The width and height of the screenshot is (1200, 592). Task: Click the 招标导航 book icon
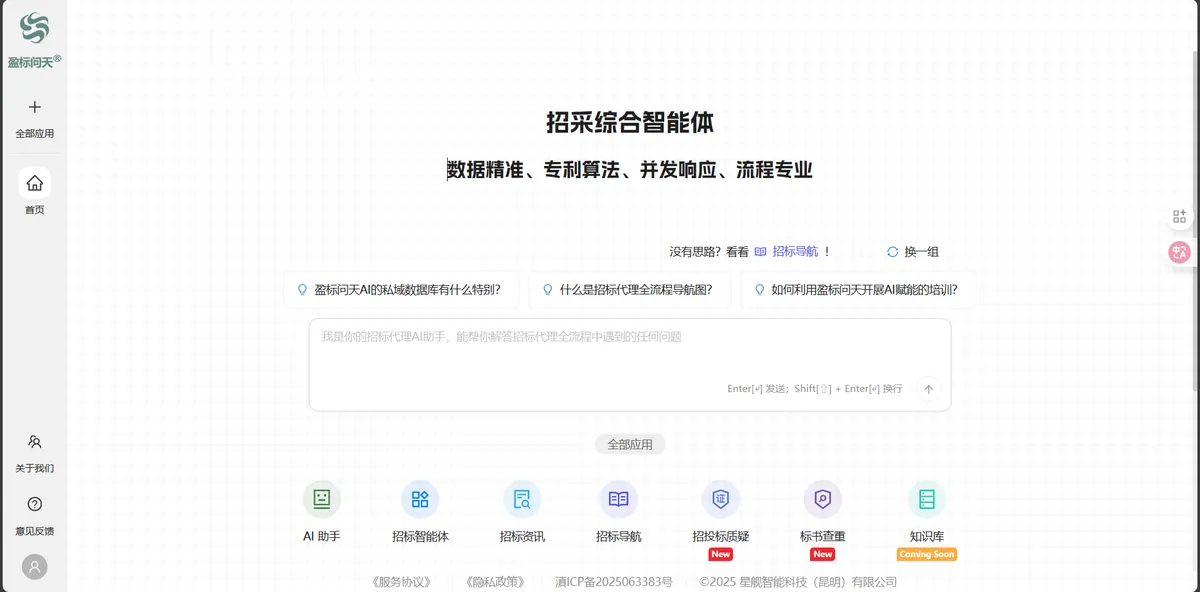[619, 499]
